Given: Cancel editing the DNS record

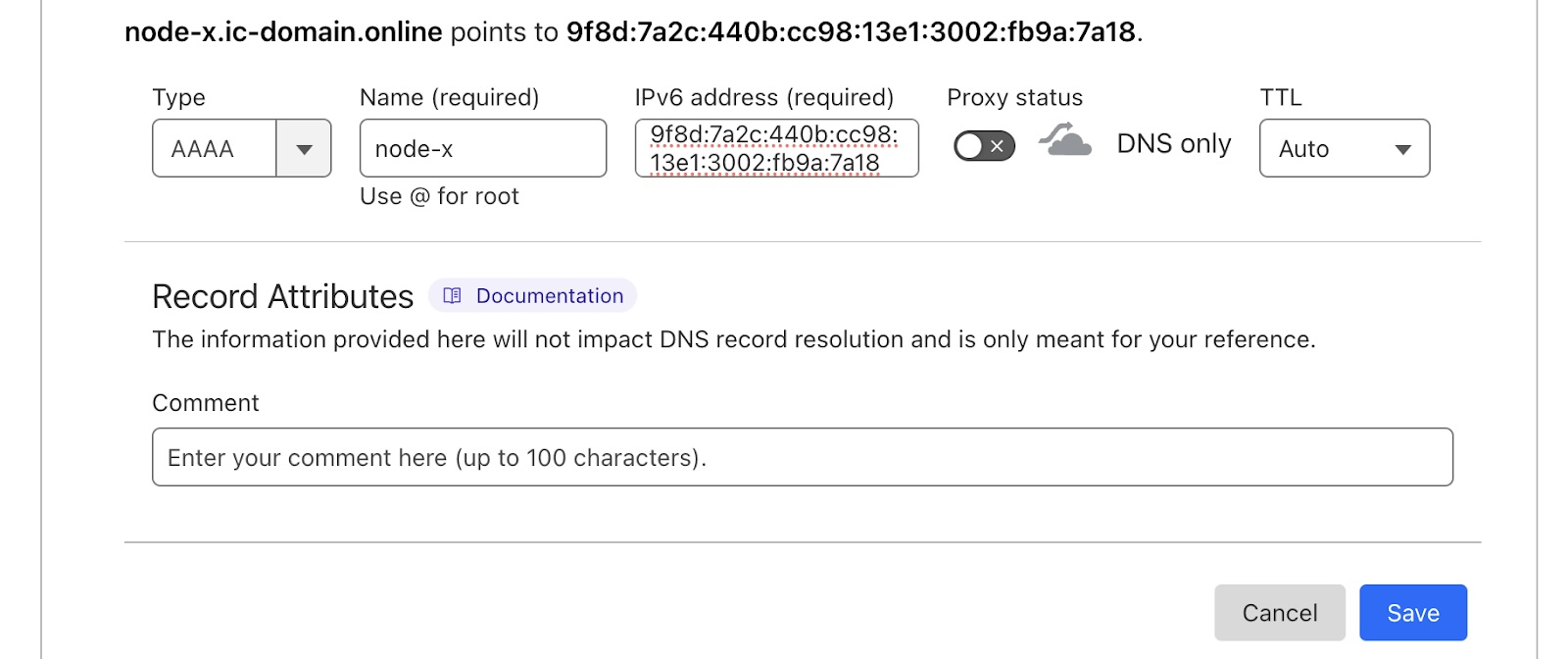Looking at the screenshot, I should pyautogui.click(x=1280, y=613).
